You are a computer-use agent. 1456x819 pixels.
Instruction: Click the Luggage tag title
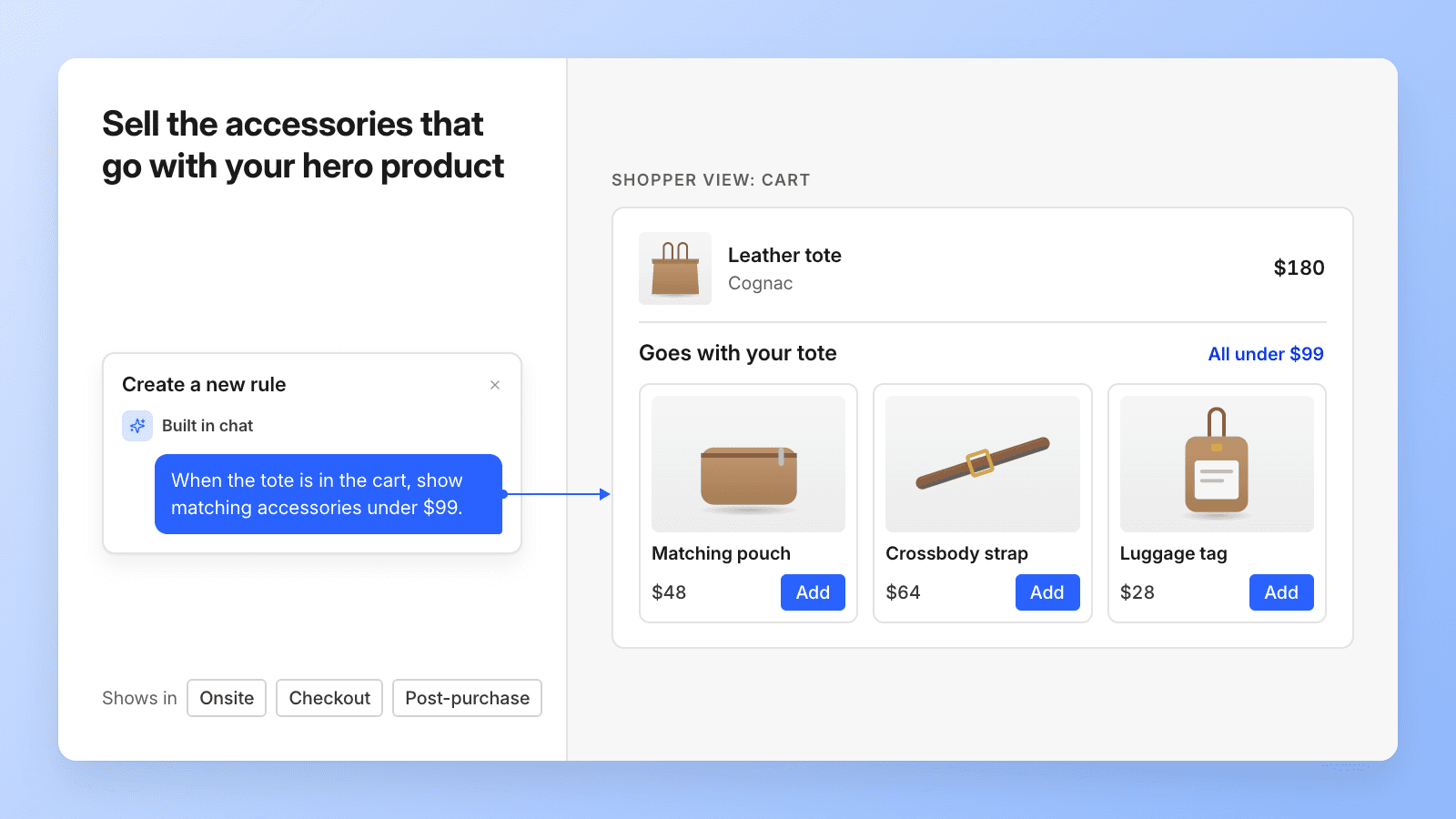click(x=1173, y=553)
